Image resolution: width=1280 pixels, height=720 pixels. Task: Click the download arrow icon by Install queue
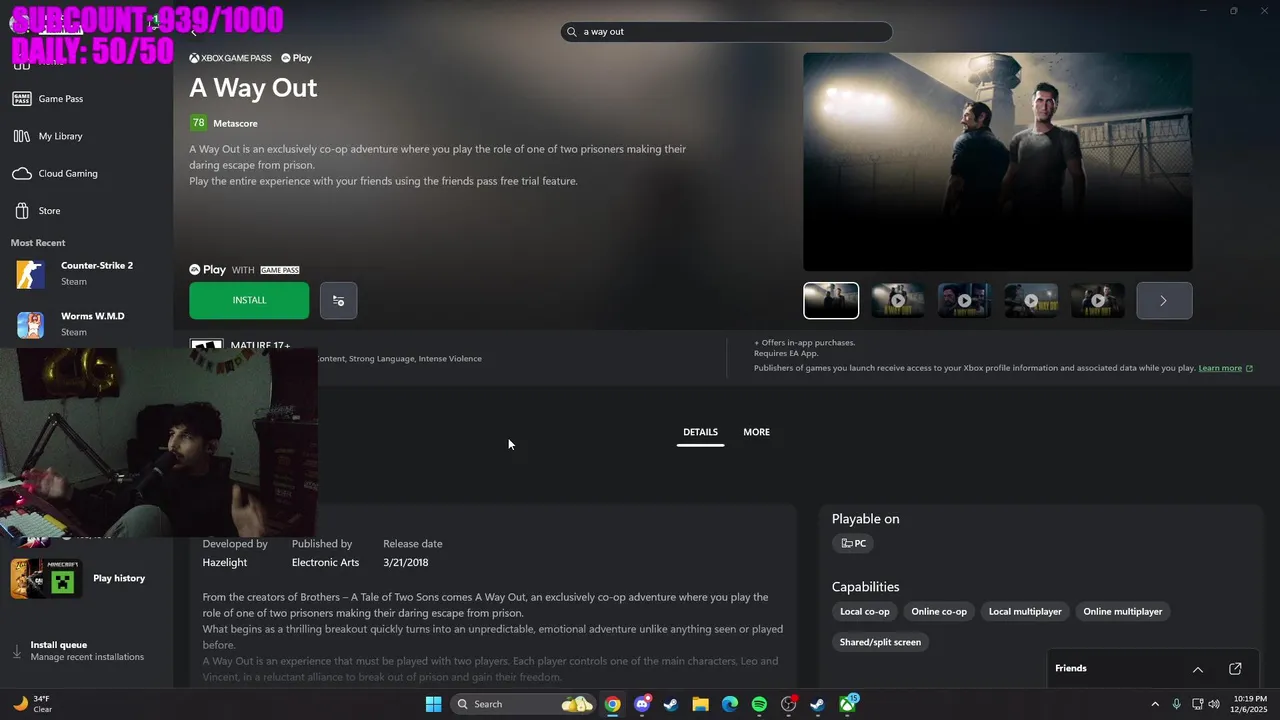coord(16,651)
